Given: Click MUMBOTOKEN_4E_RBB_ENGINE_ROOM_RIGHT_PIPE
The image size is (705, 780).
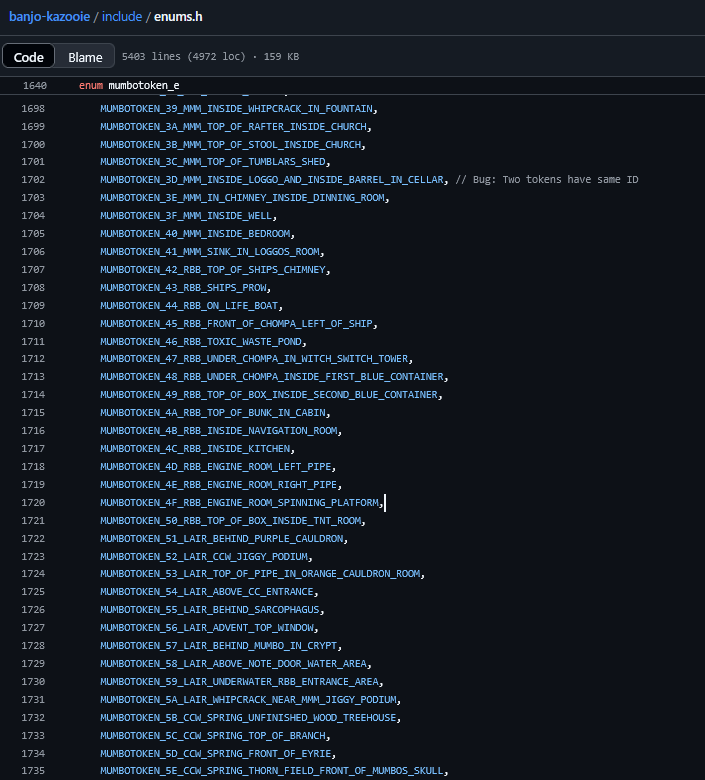Looking at the screenshot, I should pos(219,485).
